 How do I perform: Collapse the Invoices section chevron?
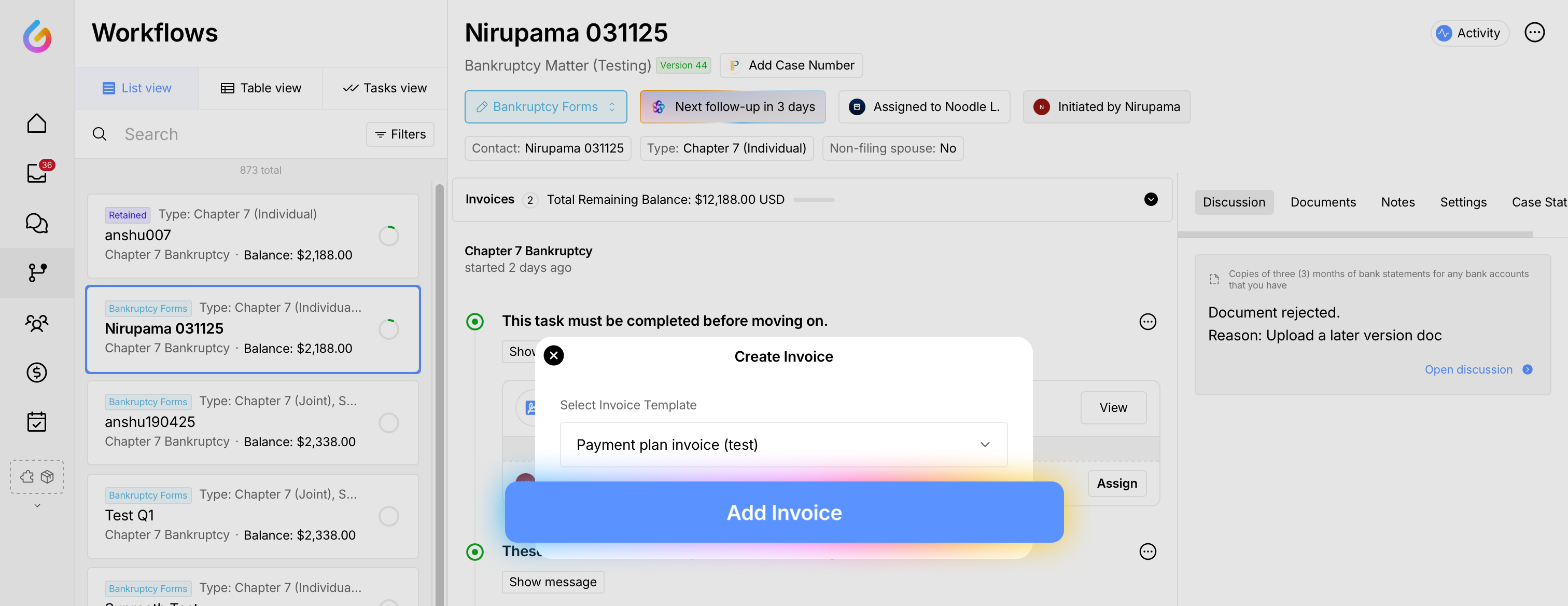click(x=1151, y=199)
